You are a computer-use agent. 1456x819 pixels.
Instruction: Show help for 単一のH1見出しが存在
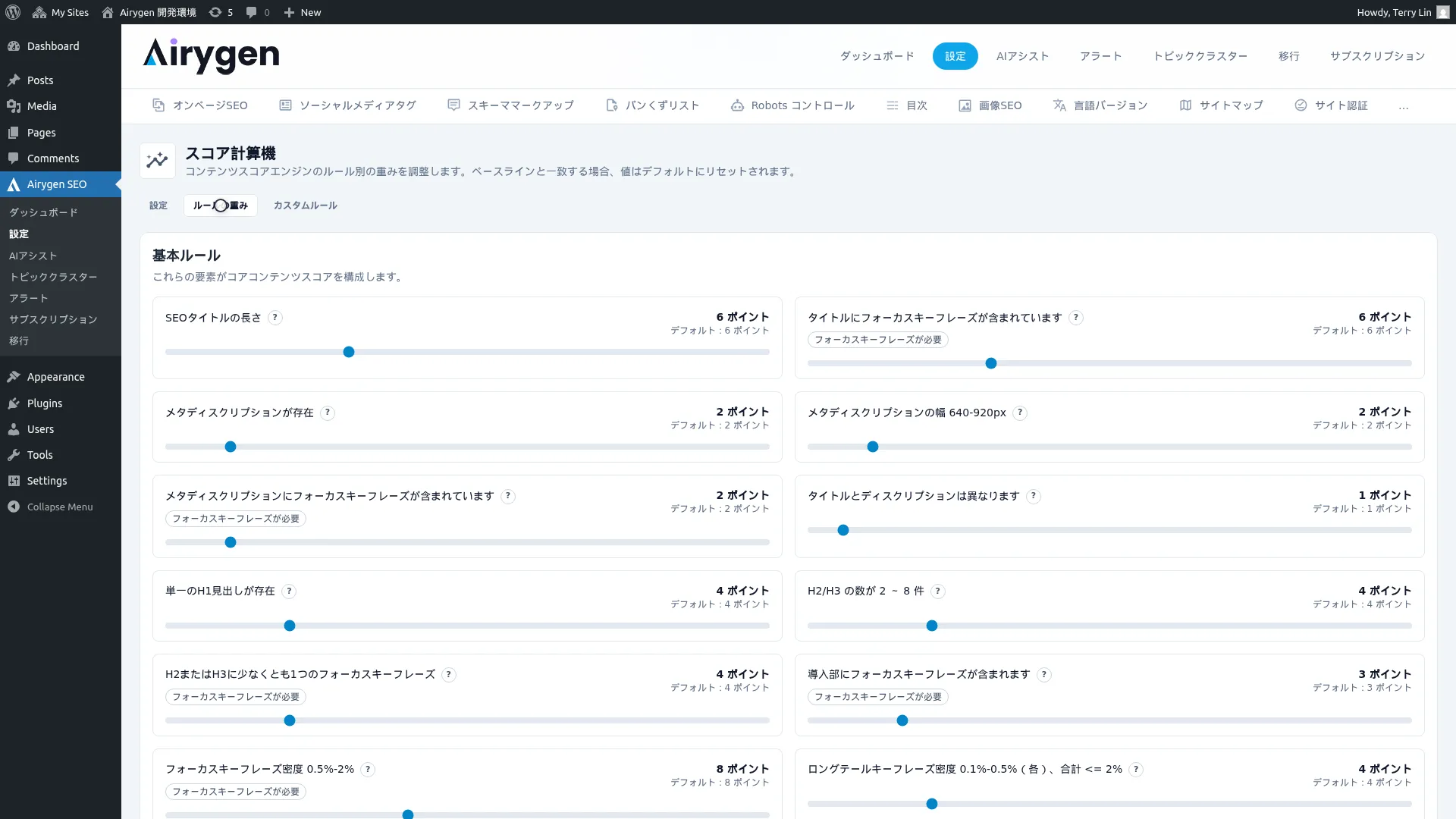pos(289,591)
